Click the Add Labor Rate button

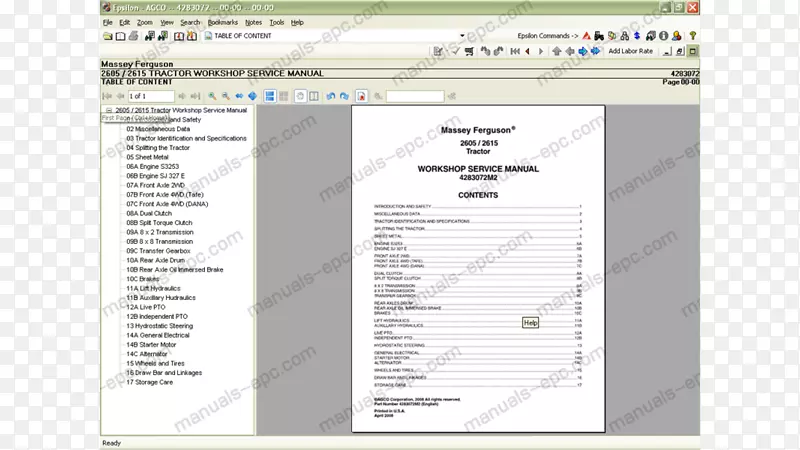630,51
